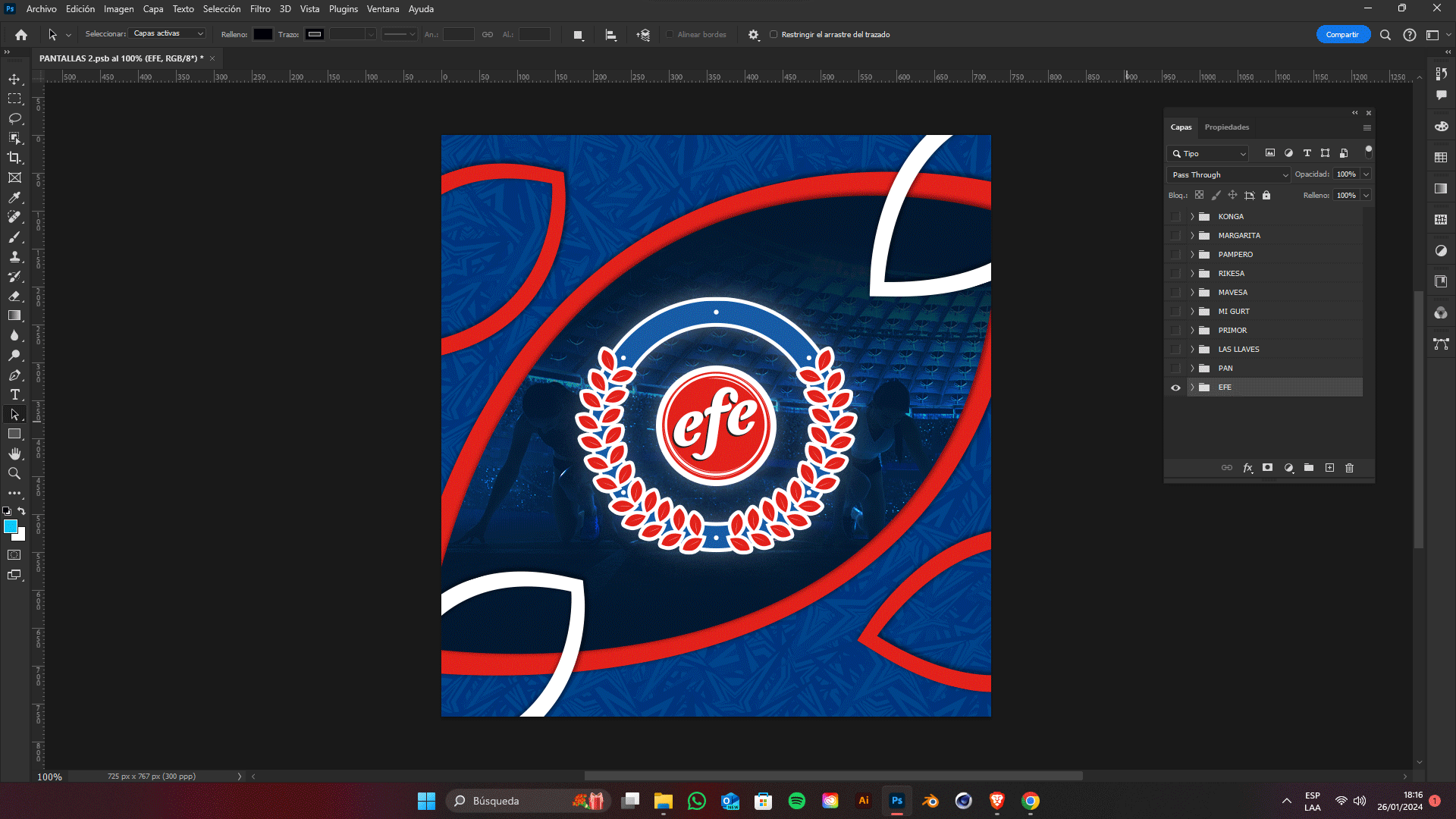The width and height of the screenshot is (1456, 819).
Task: Click the Compartir button
Action: [x=1342, y=35]
